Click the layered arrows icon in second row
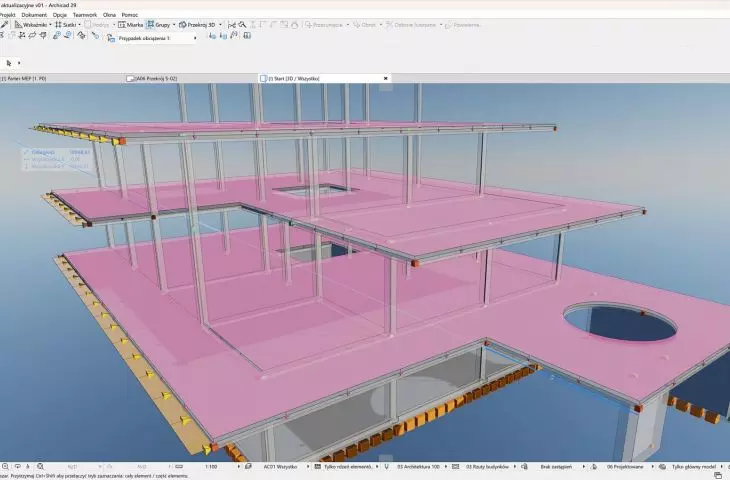The image size is (730, 480). pyautogui.click(x=81, y=35)
